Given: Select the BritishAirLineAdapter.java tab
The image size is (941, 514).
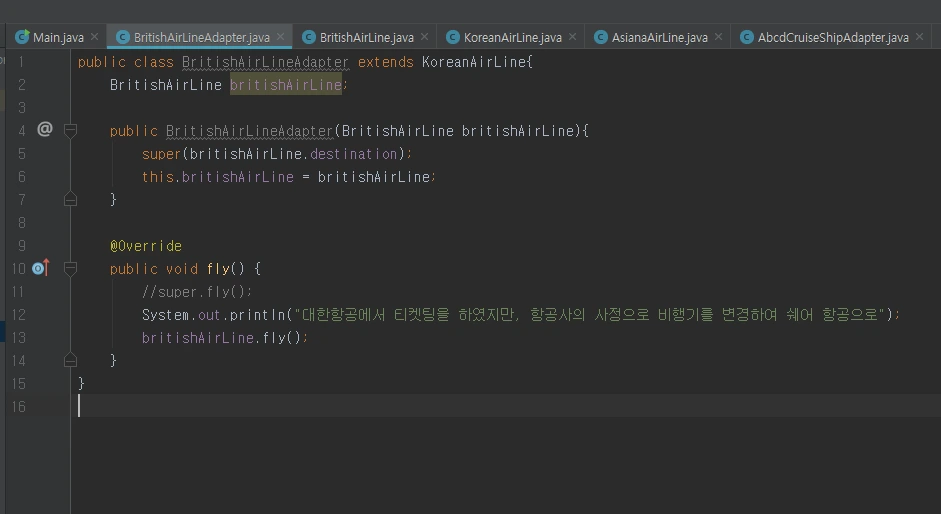Looking at the screenshot, I should click(201, 37).
